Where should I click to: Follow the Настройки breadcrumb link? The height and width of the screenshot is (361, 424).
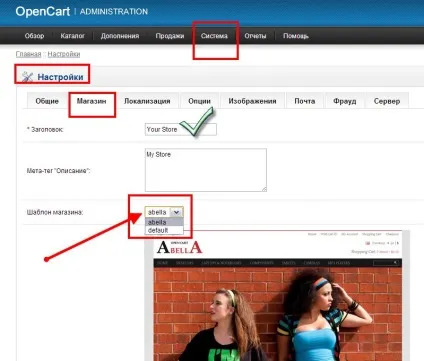(64, 54)
